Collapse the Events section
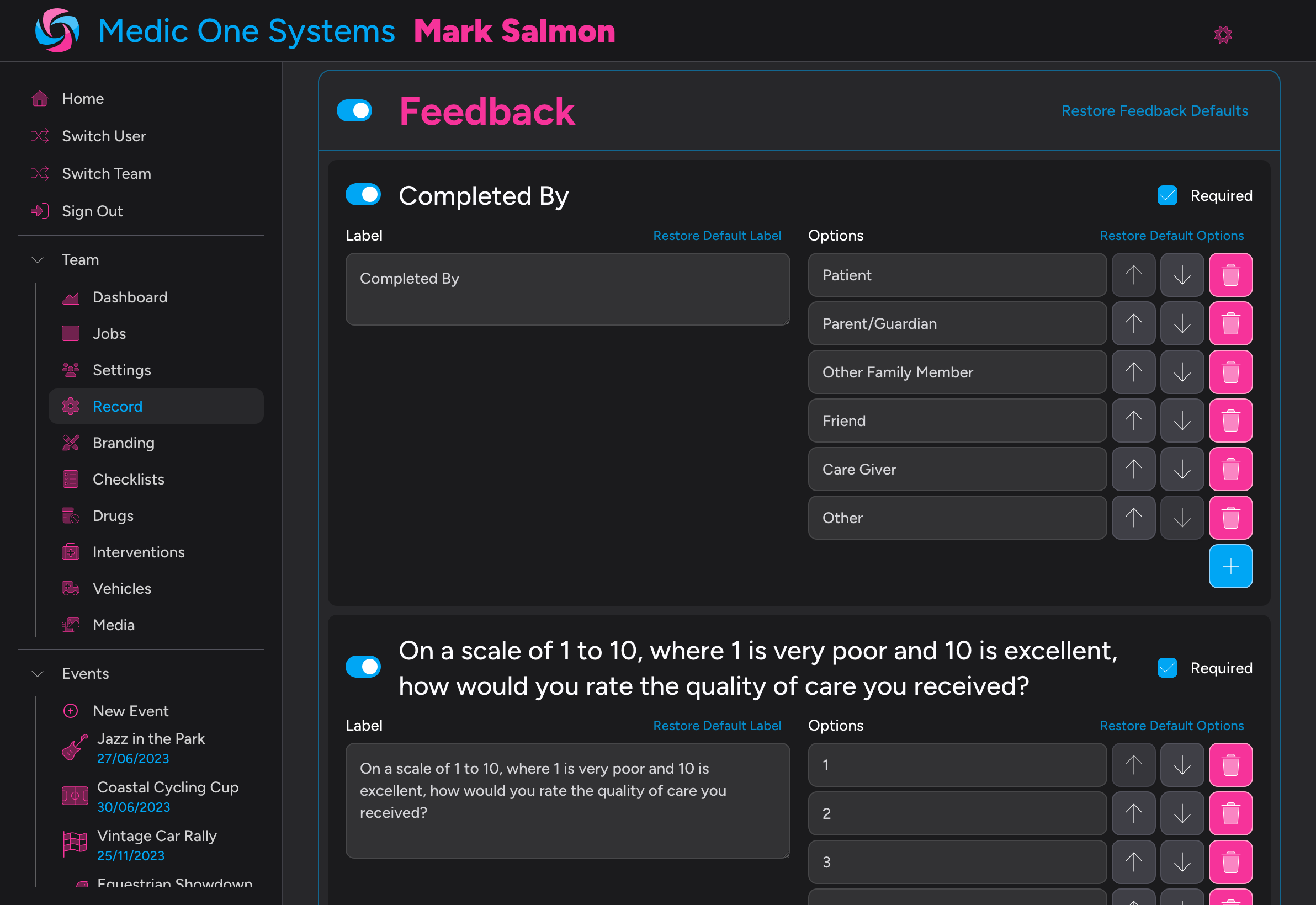The width and height of the screenshot is (1316, 905). coord(37,674)
